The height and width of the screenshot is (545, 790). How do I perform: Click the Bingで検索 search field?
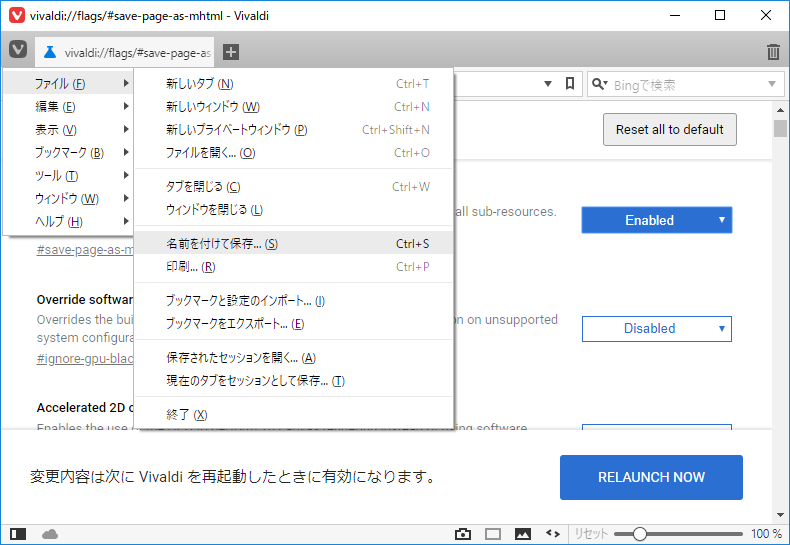(x=687, y=85)
